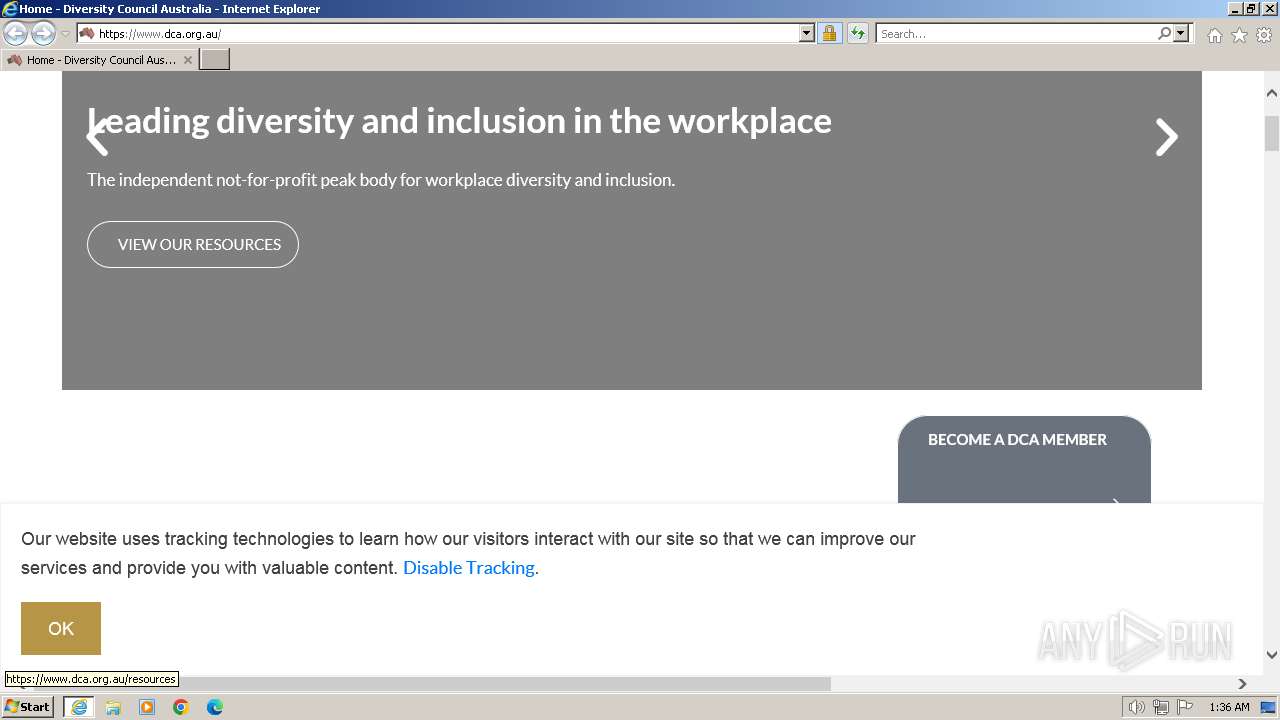Open the BECOME A DCA MEMBER card

click(x=1024, y=460)
